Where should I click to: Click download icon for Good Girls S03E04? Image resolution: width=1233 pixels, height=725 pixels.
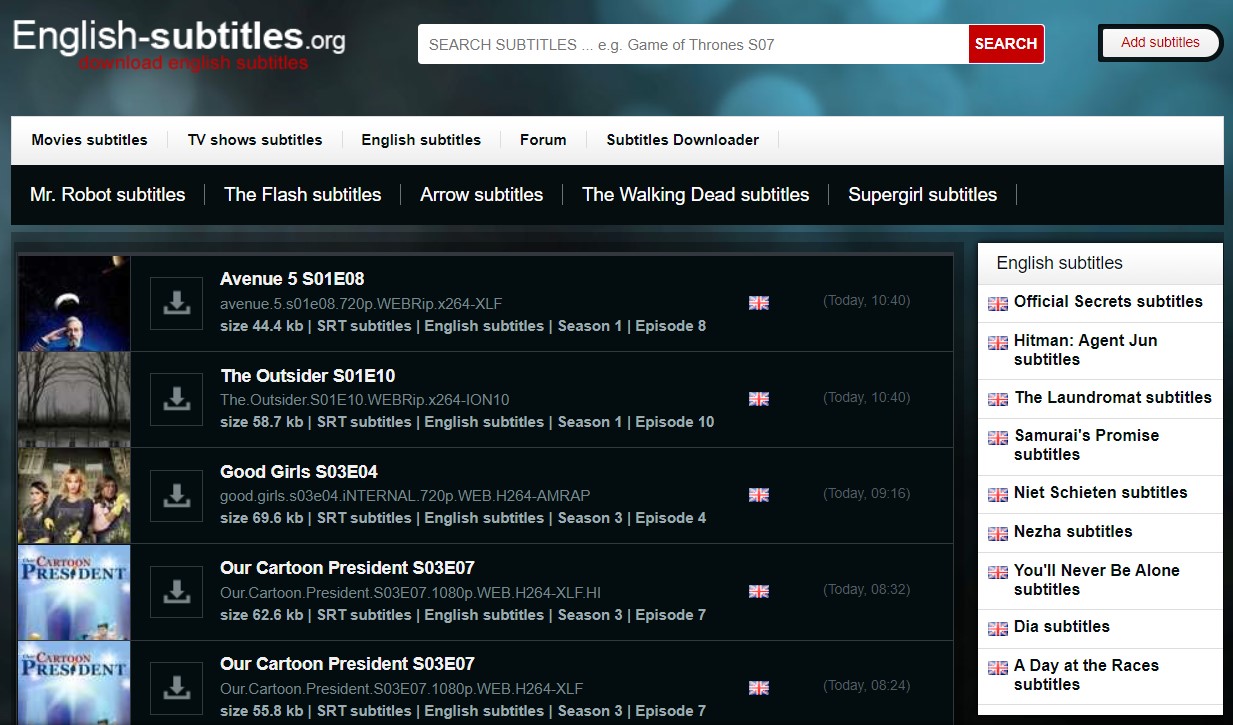[176, 495]
